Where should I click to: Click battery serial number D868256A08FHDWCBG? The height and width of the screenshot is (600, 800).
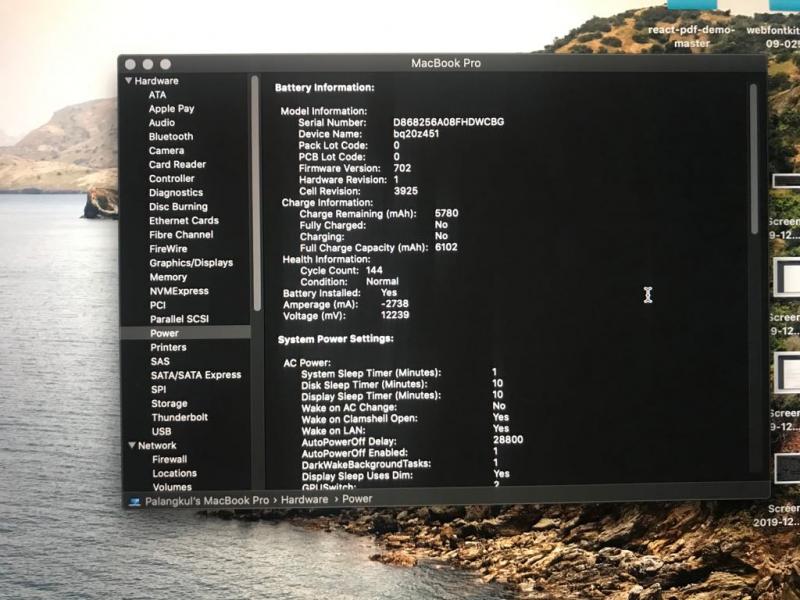coord(448,122)
